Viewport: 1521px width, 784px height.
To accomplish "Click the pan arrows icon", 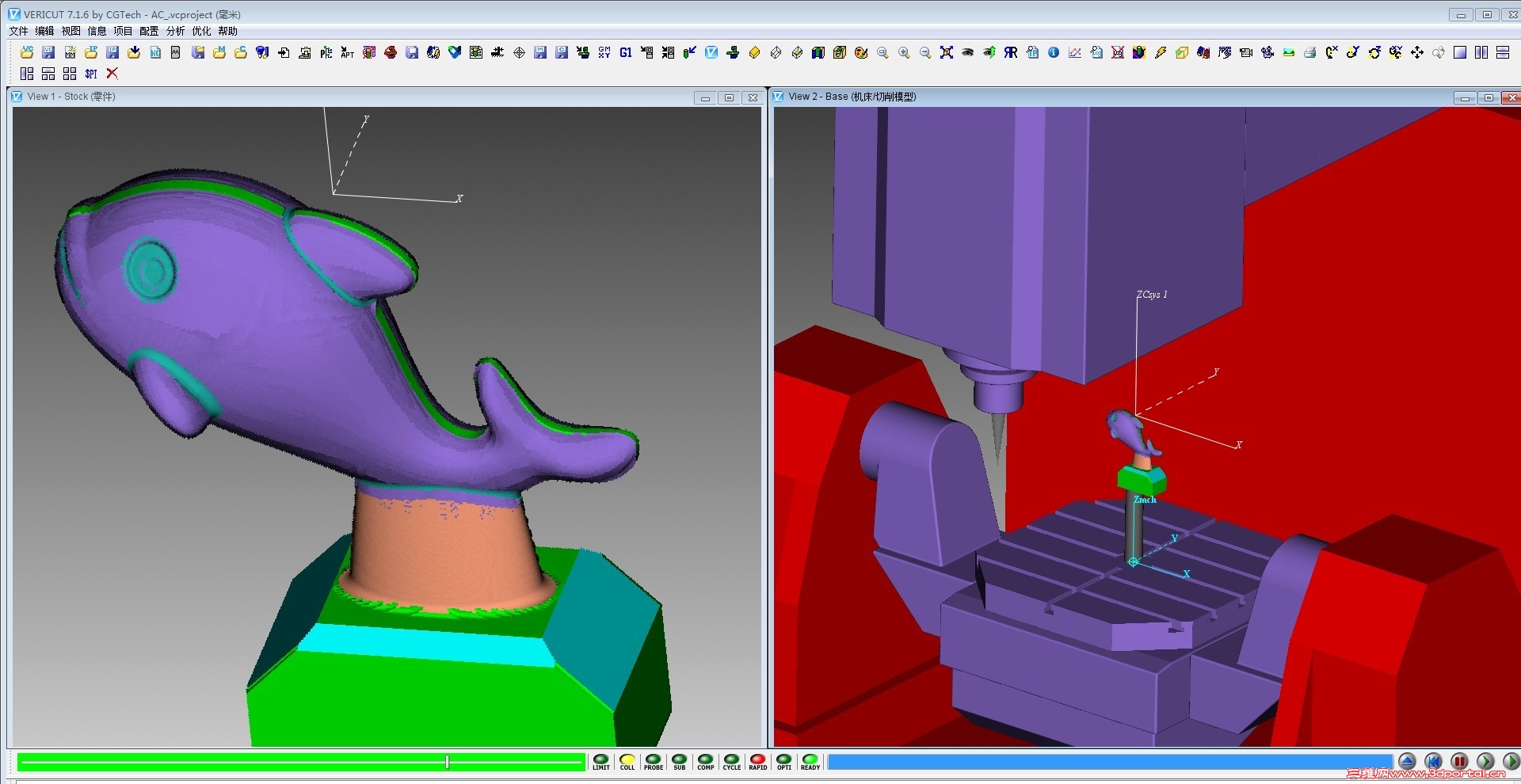I will [1417, 52].
